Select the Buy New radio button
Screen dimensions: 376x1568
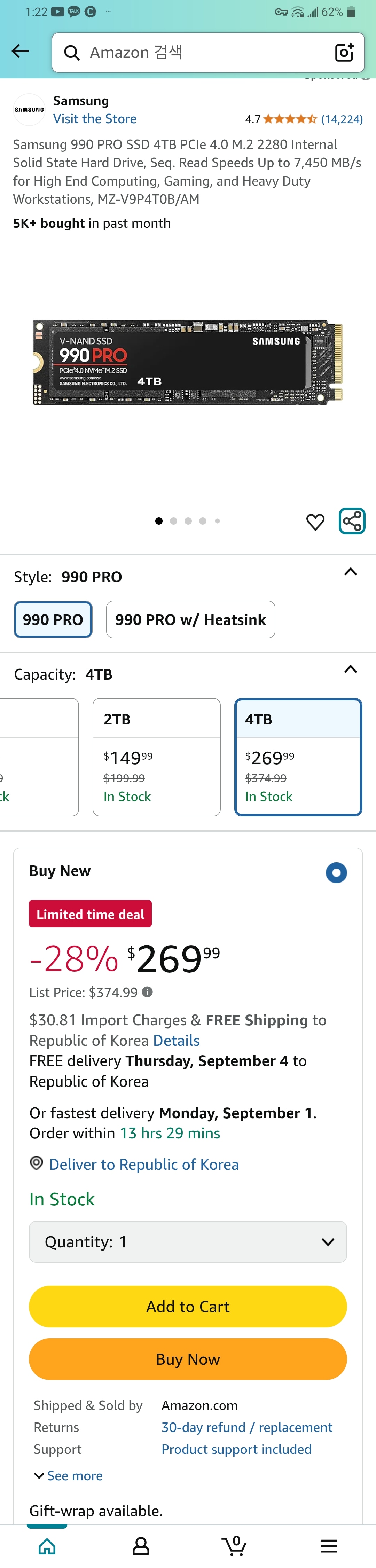(336, 872)
